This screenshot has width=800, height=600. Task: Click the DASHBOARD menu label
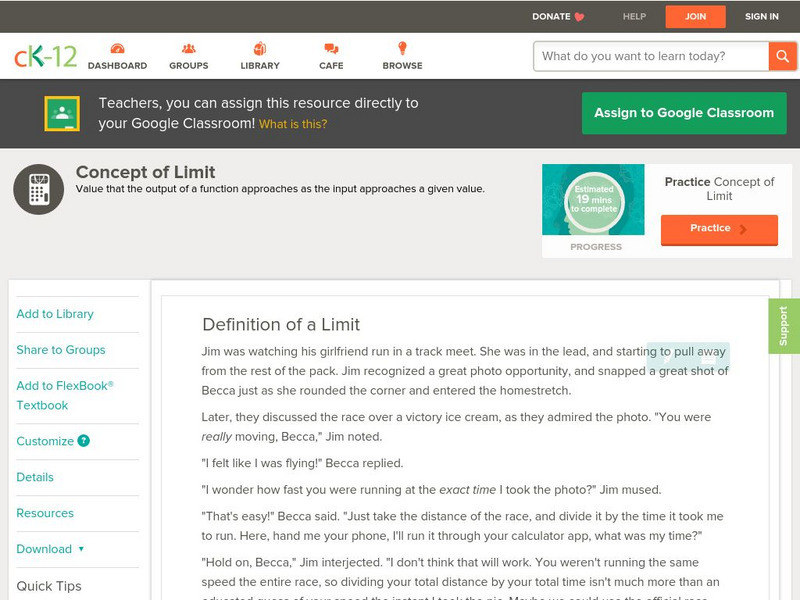[117, 66]
